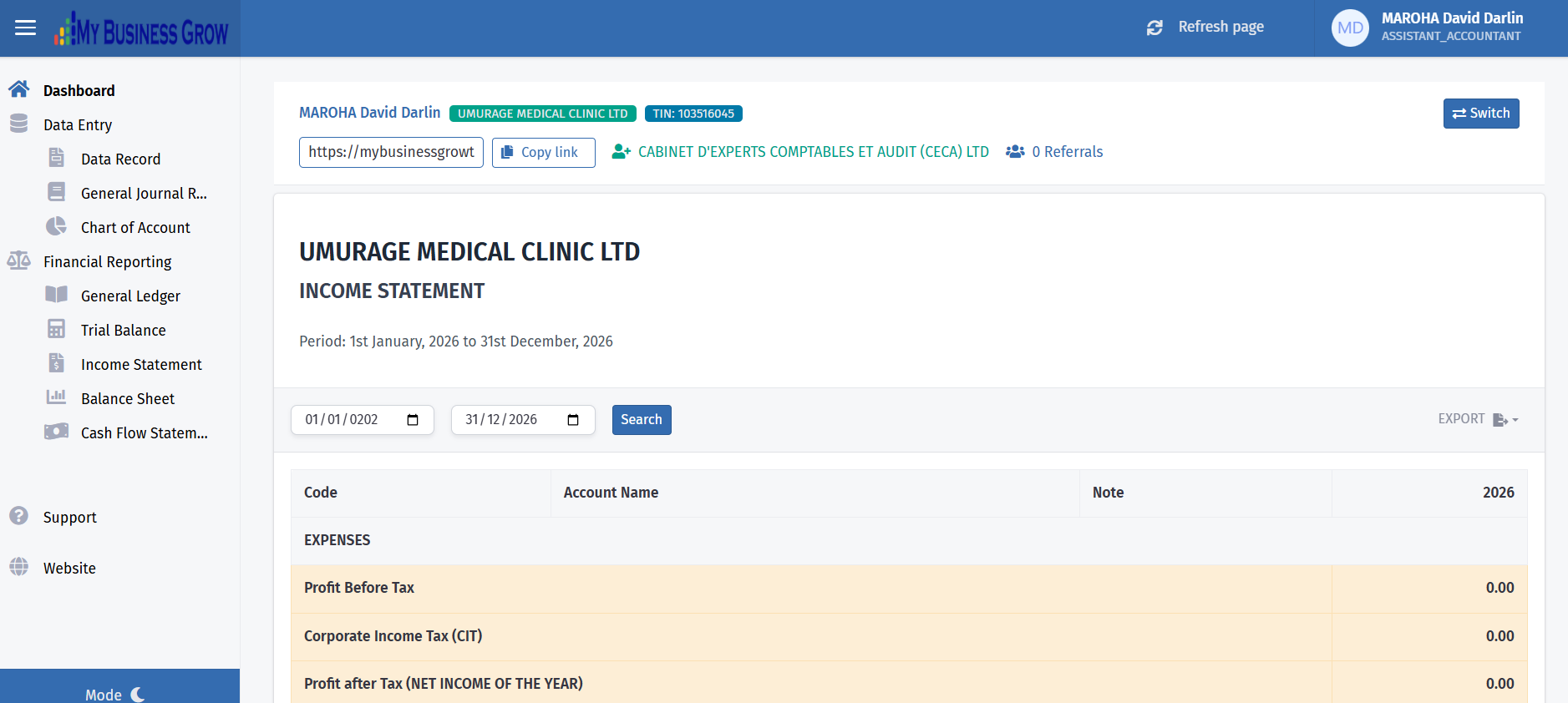Open the hamburger sidebar menu

coord(26,28)
